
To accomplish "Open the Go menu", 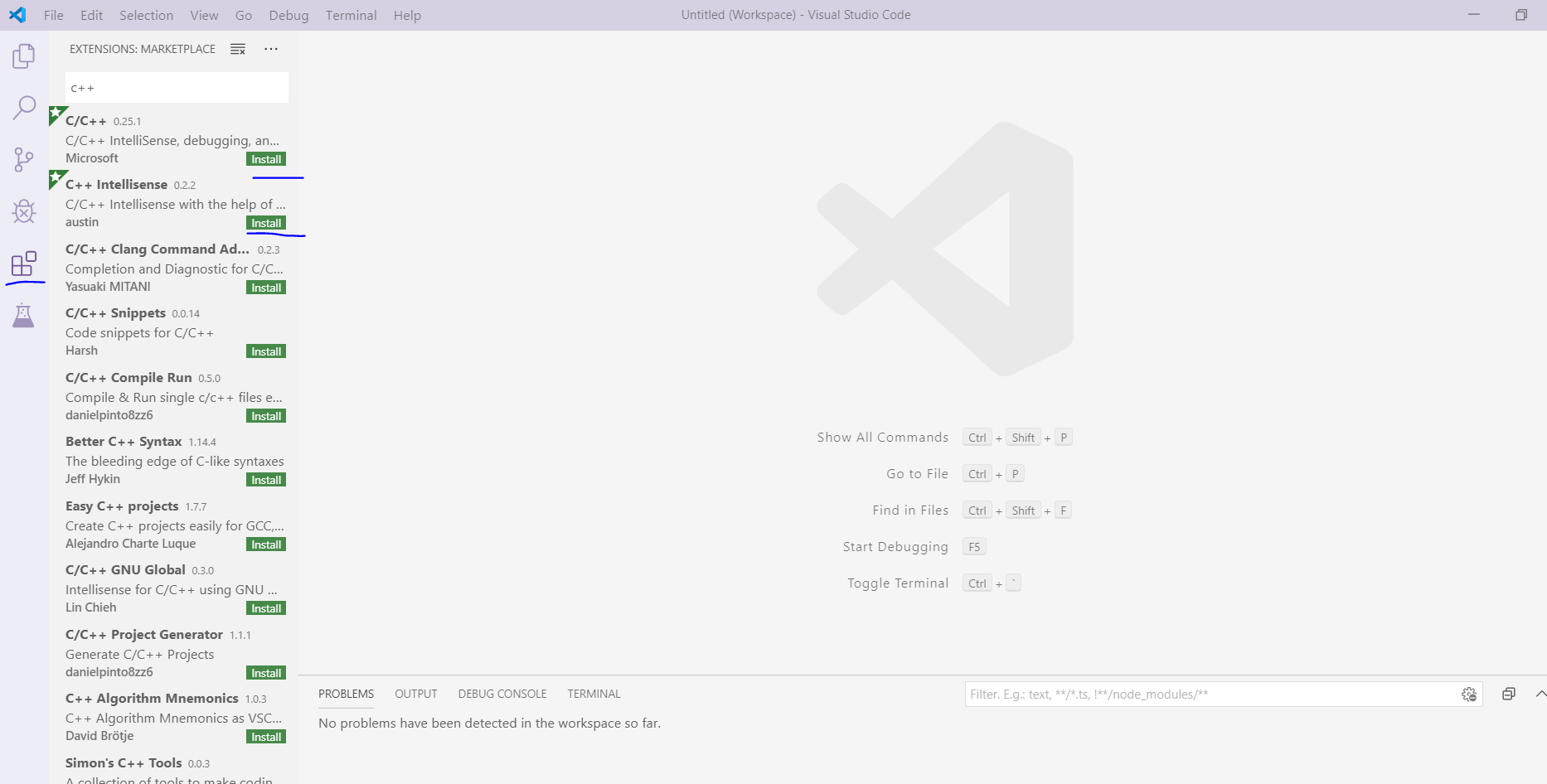I will tap(244, 15).
